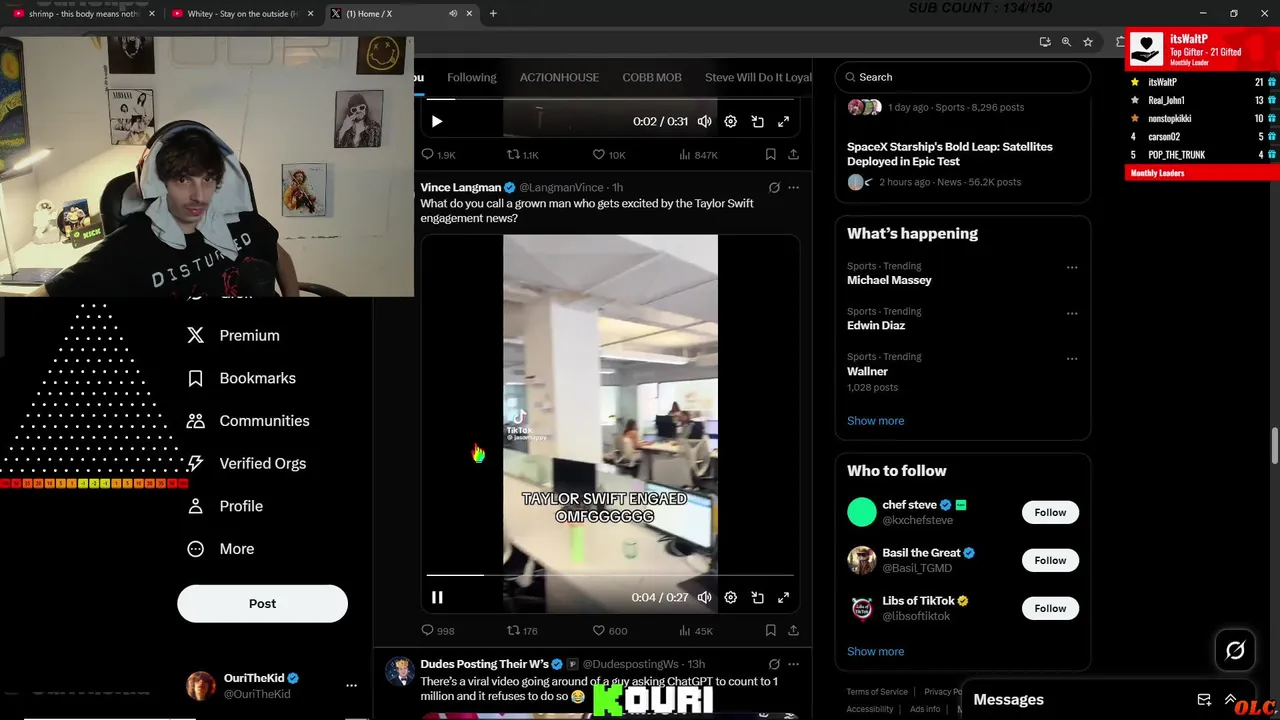The image size is (1280, 720).
Task: Follow chef steve
Action: (x=1050, y=512)
